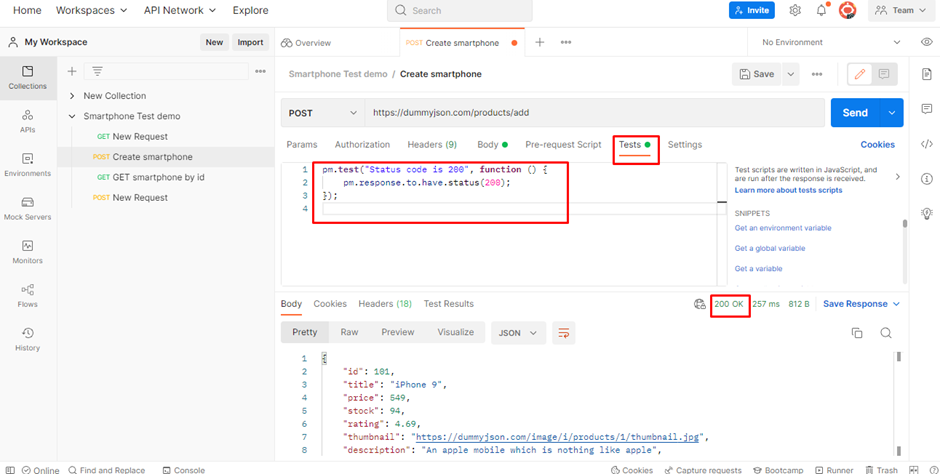940x474 pixels.
Task: Open the Save Response dropdown
Action: (x=861, y=304)
